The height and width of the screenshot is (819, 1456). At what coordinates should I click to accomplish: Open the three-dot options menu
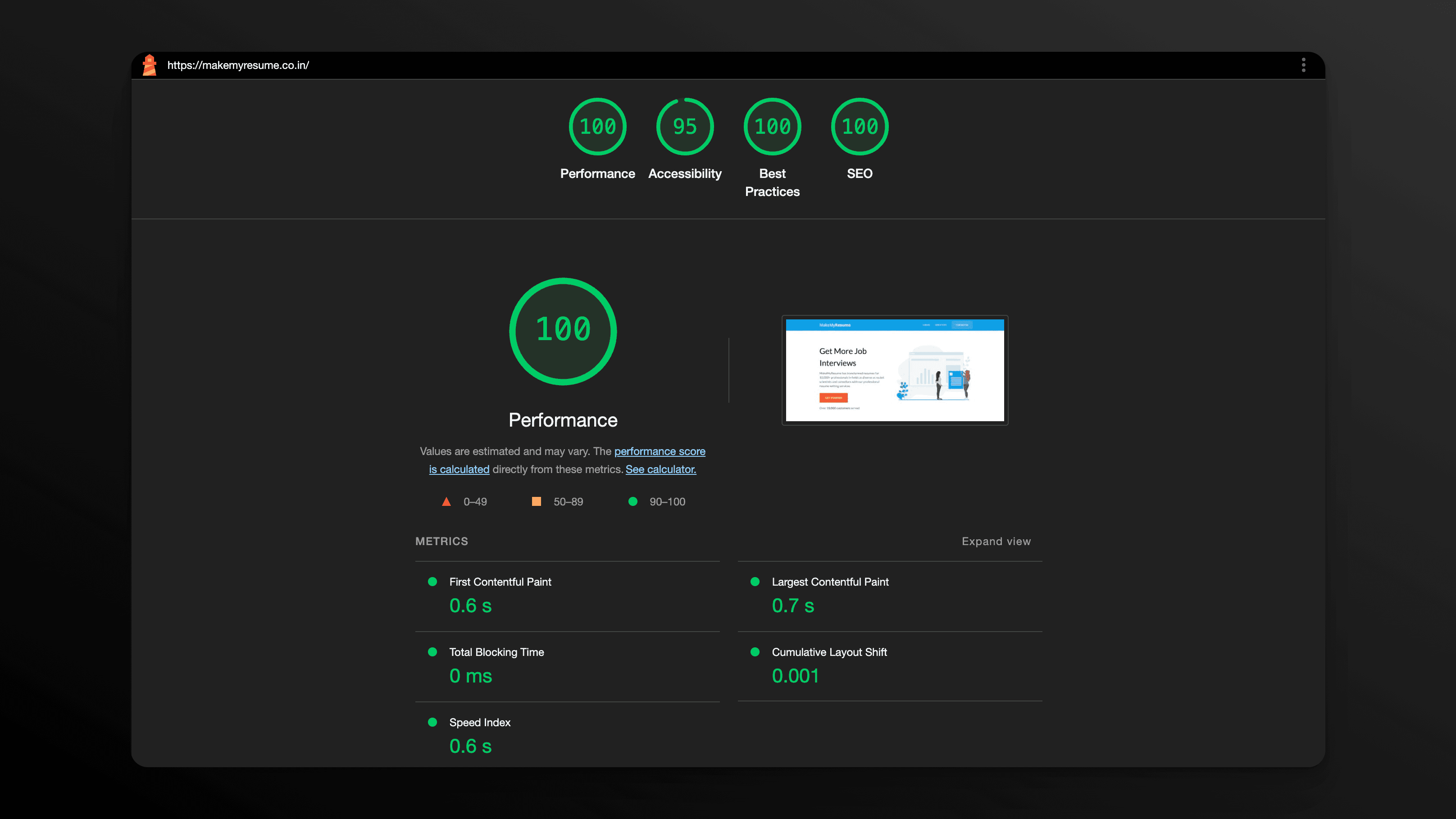1303,64
